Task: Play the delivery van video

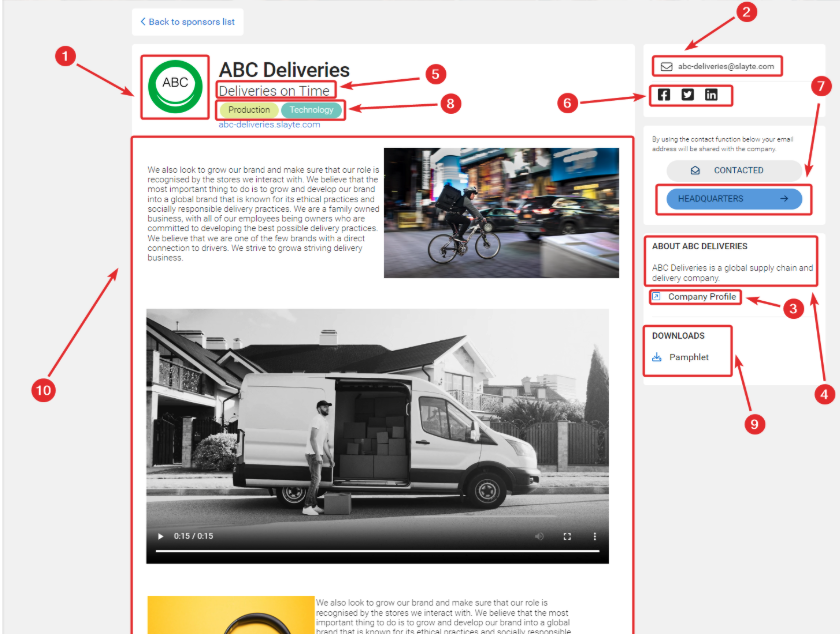Action: pos(160,536)
